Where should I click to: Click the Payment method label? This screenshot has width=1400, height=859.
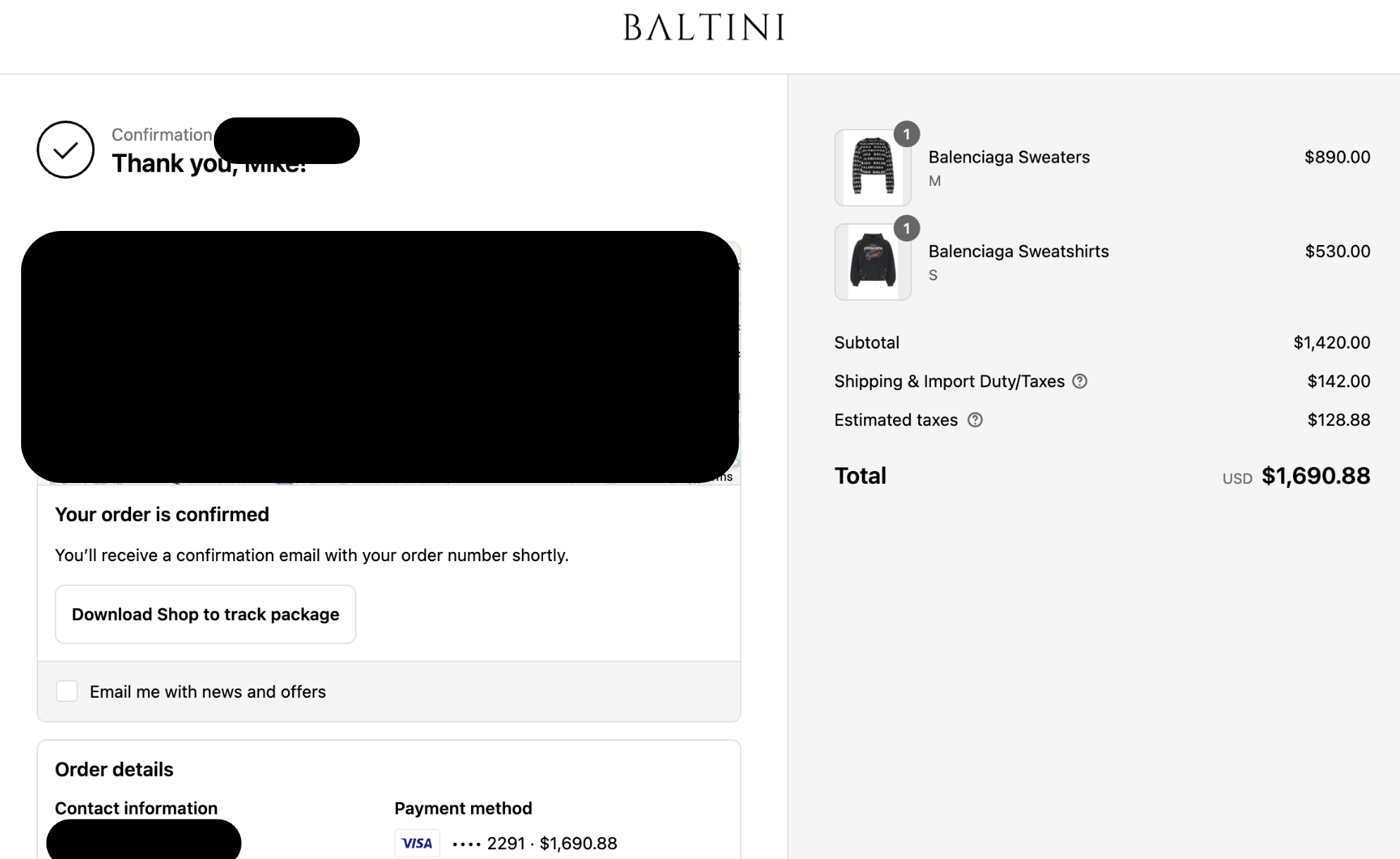[x=463, y=808]
